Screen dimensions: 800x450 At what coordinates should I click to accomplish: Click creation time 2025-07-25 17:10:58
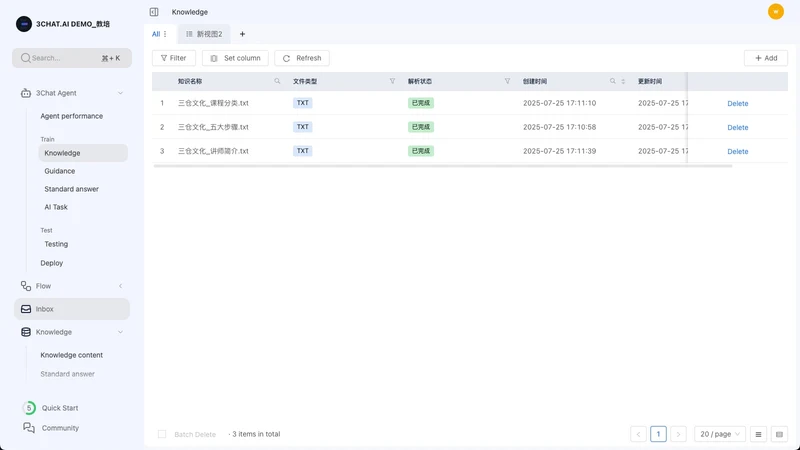pyautogui.click(x=560, y=127)
